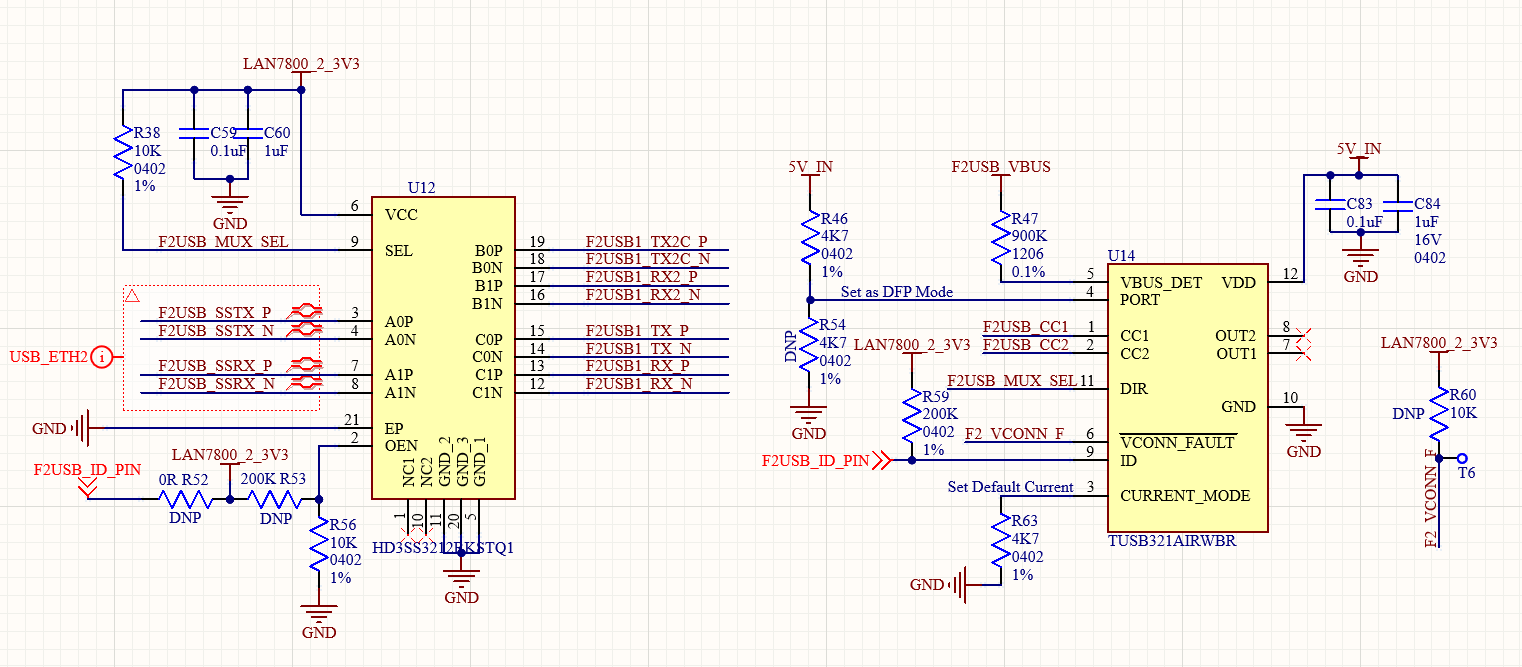Image resolution: width=1522 pixels, height=667 pixels.
Task: Select the TUSB321AIRWBR part number text
Action: [x=1172, y=541]
